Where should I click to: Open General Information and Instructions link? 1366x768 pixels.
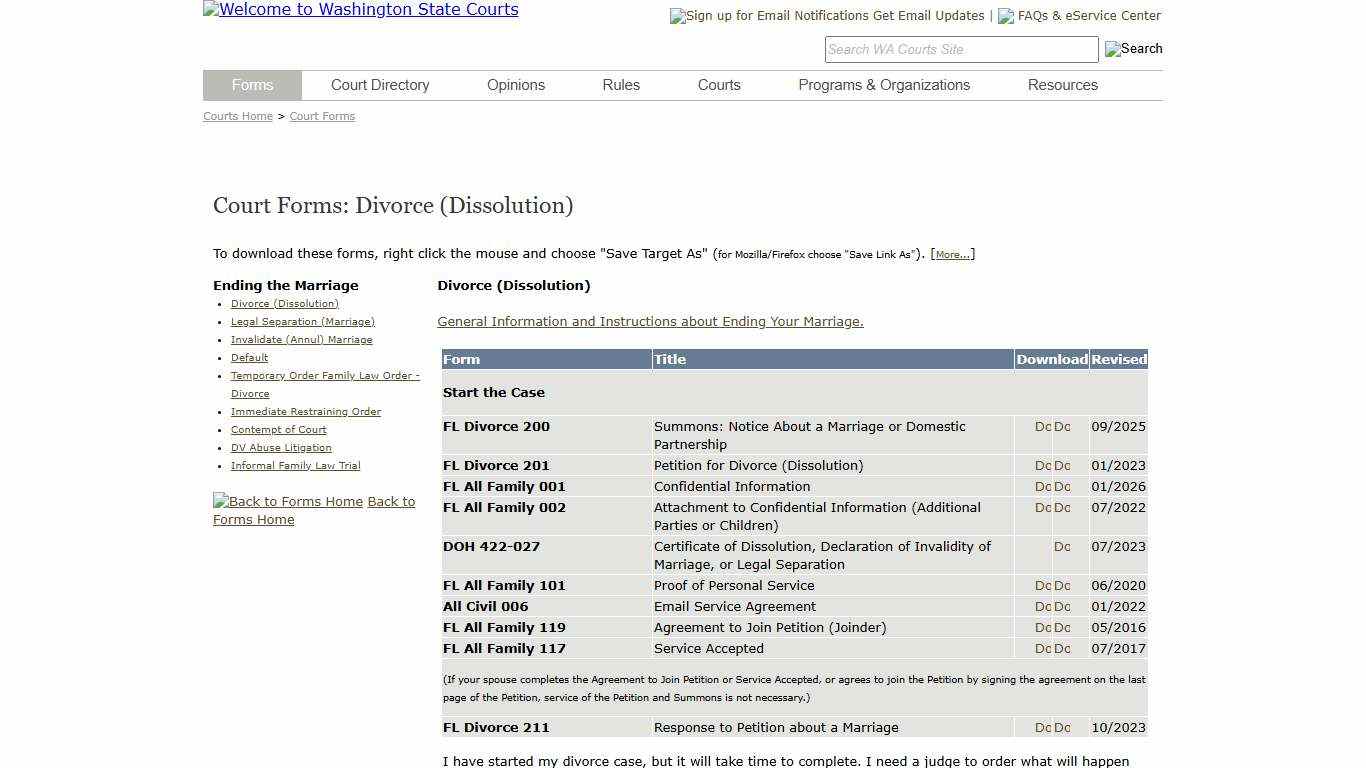click(x=650, y=321)
